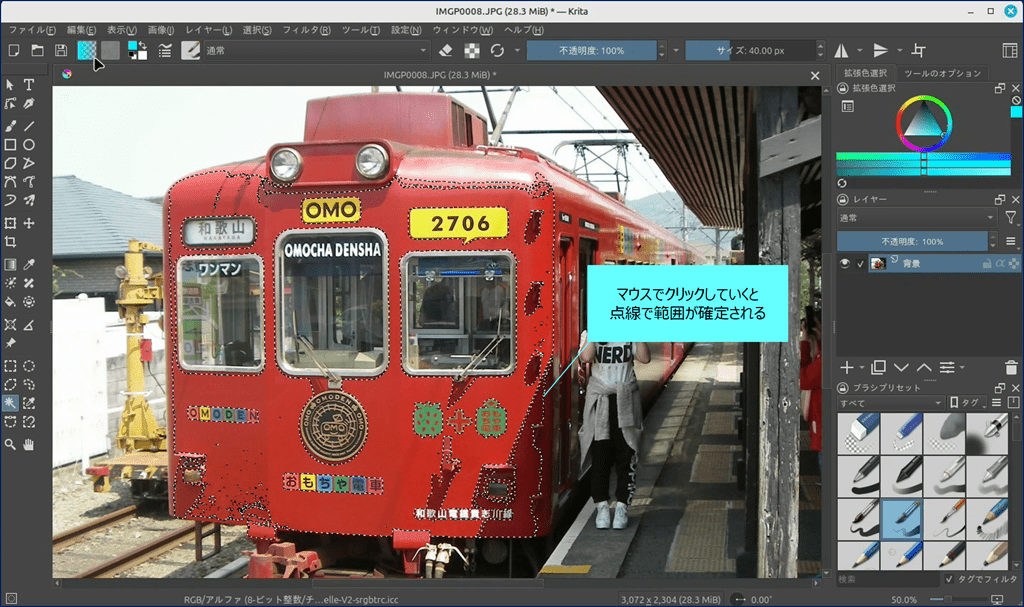Image resolution: width=1024 pixels, height=607 pixels.
Task: Select the Ellipse shape tool
Action: [x=29, y=144]
